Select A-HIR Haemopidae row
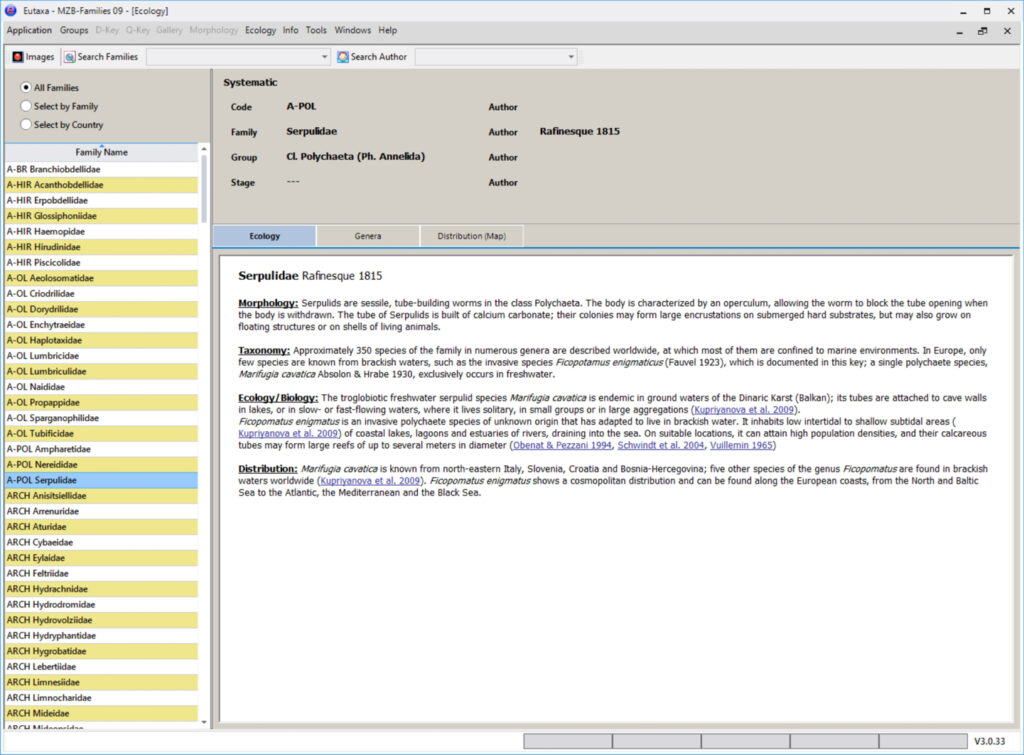Image resolution: width=1024 pixels, height=755 pixels. 101,232
